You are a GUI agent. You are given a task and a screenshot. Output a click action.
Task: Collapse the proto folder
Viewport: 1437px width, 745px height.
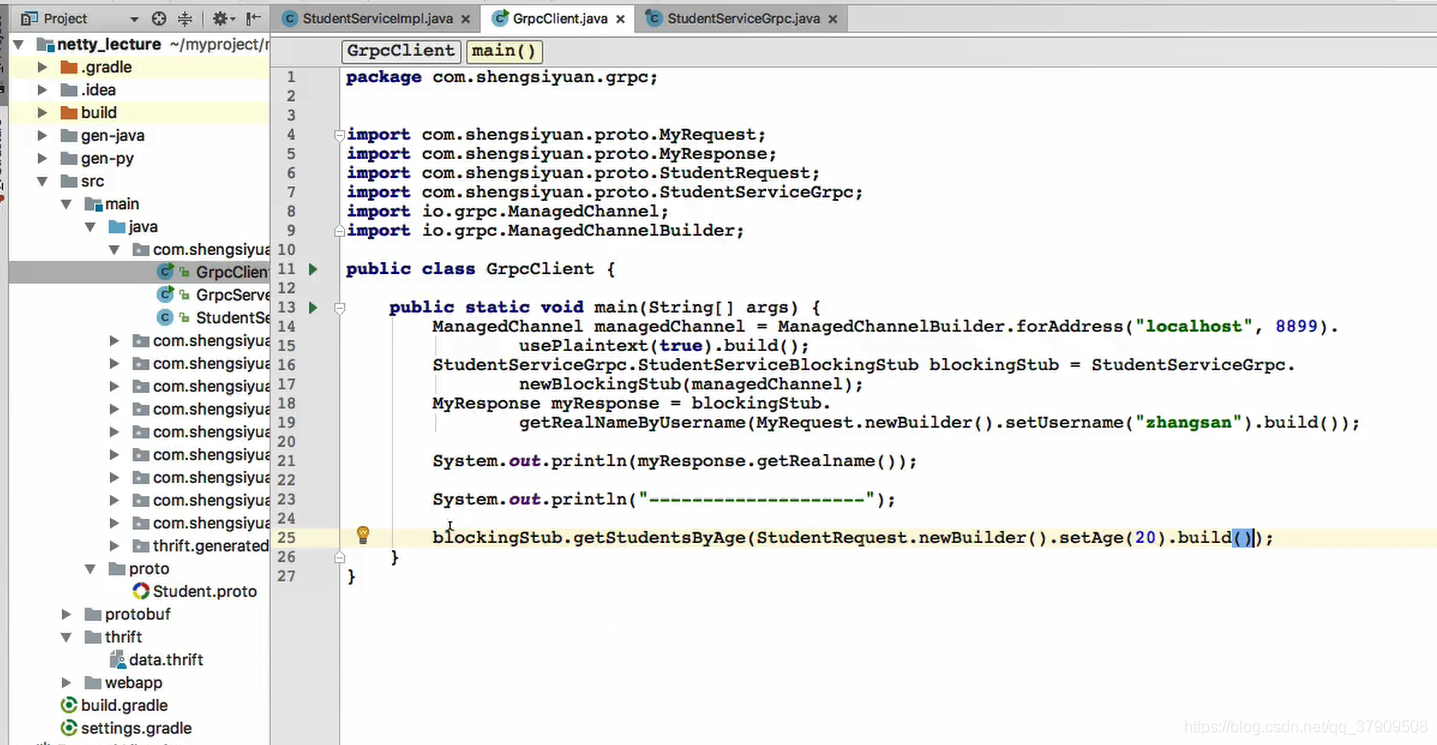click(90, 569)
